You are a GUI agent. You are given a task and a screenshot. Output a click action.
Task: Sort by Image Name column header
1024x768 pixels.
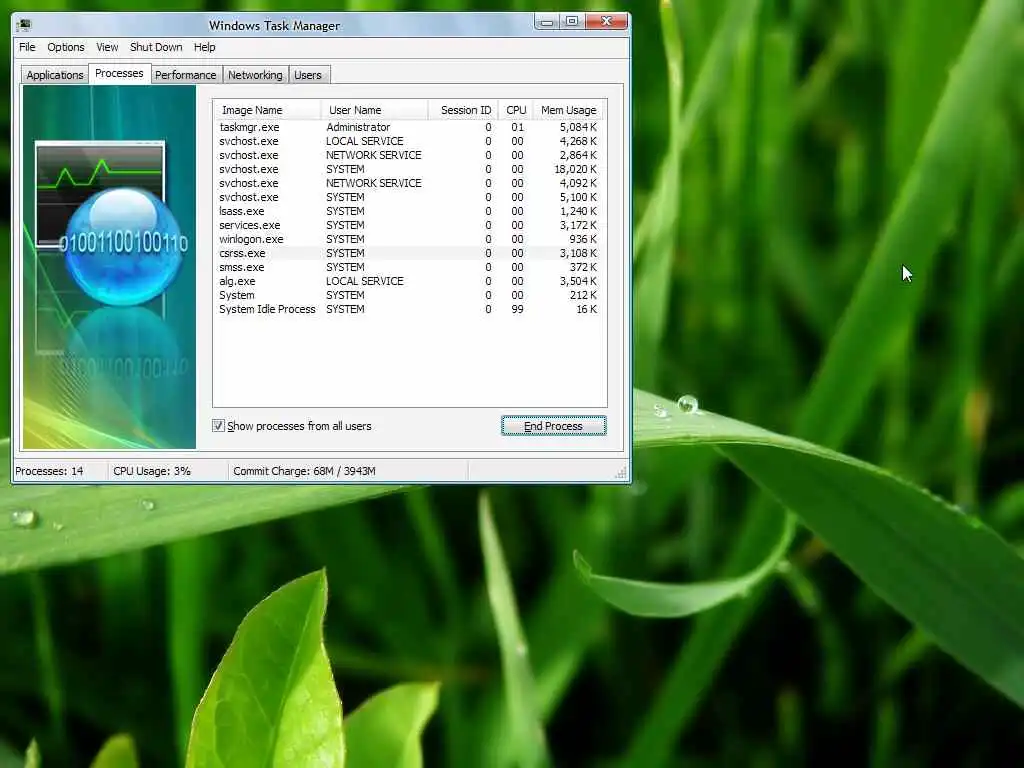point(267,110)
